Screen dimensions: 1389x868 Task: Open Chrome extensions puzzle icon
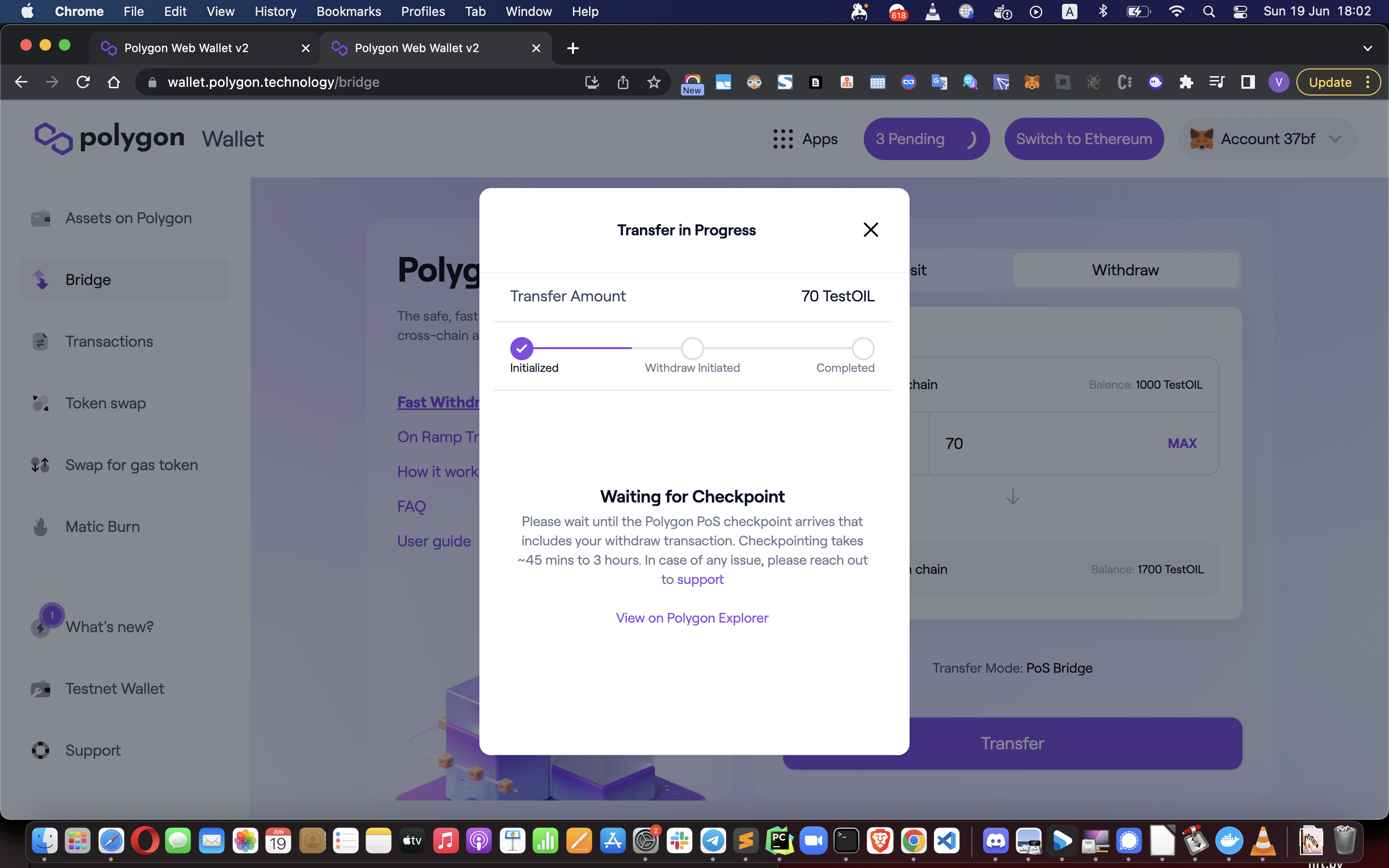point(1186,82)
